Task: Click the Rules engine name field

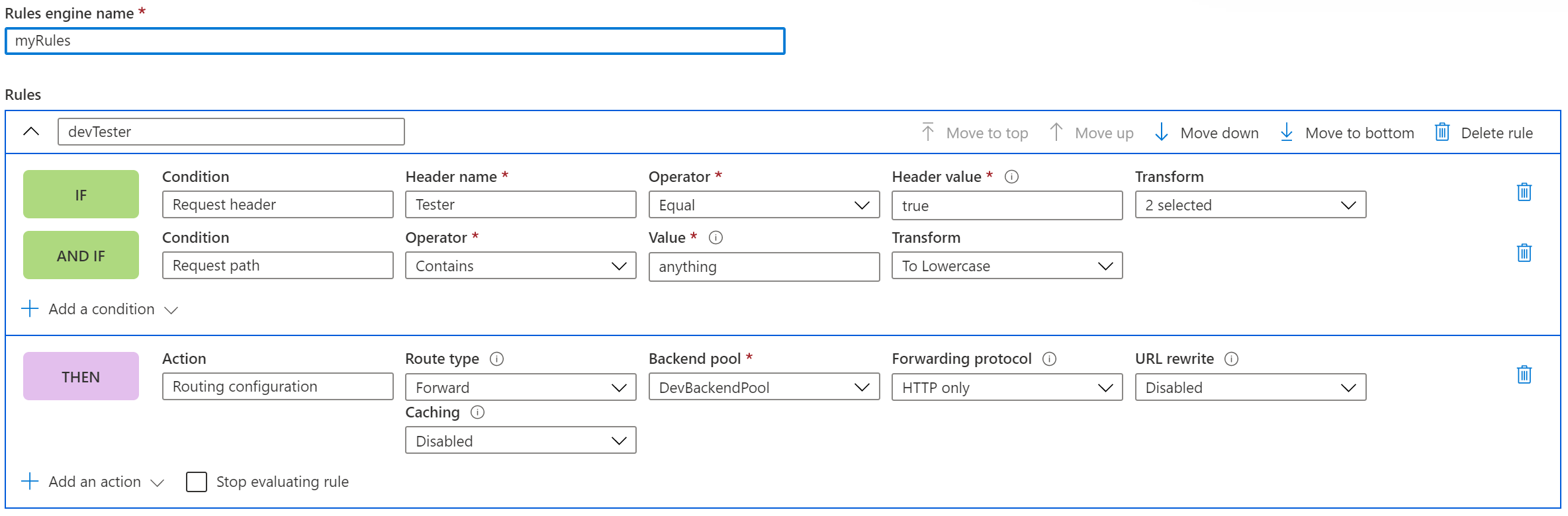Action: coord(394,41)
